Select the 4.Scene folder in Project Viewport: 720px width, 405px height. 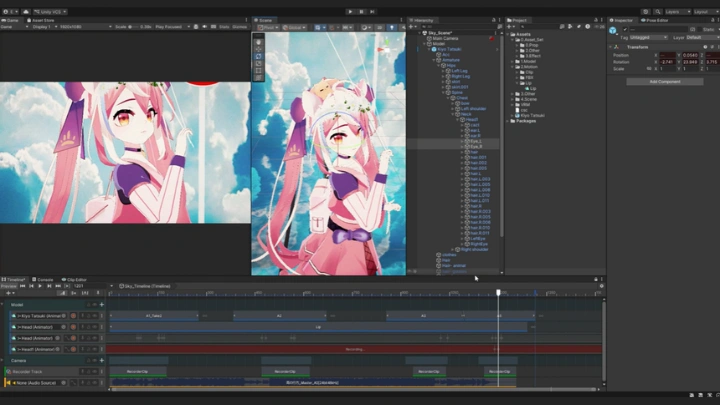[x=526, y=99]
